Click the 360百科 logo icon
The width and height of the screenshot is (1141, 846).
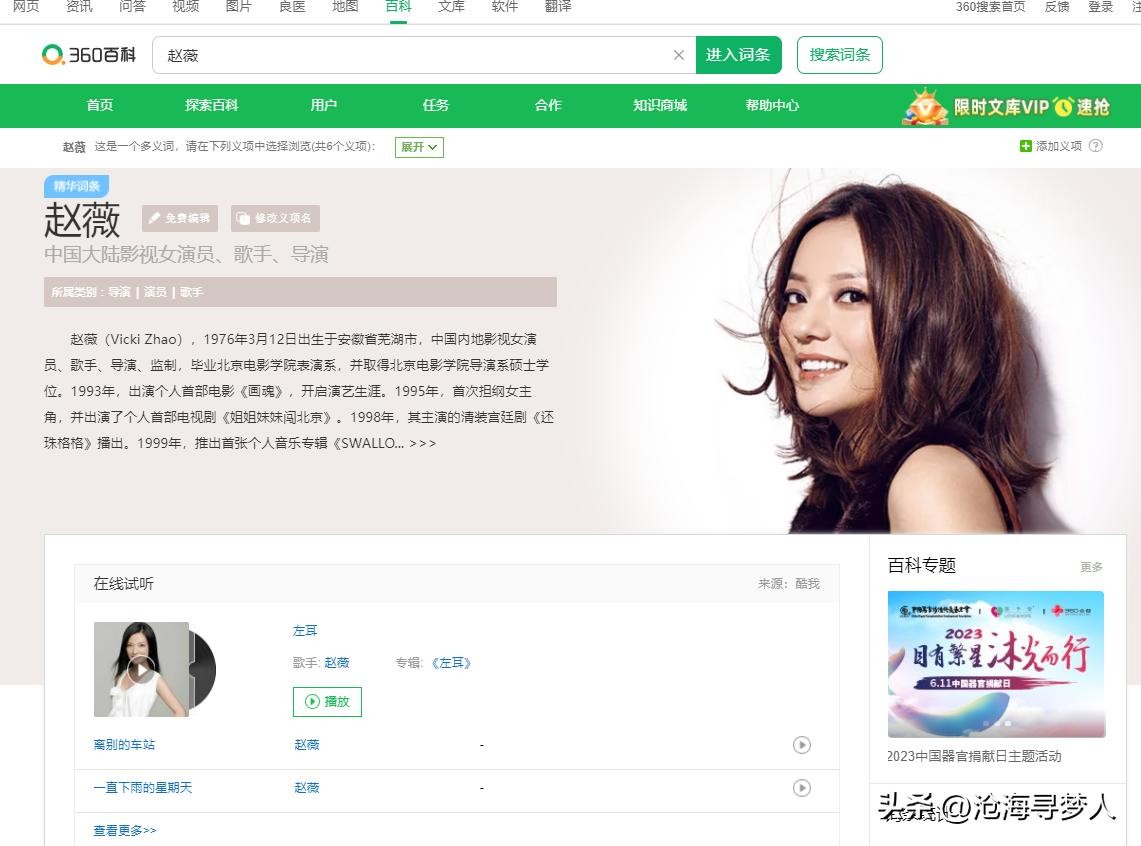pos(53,55)
